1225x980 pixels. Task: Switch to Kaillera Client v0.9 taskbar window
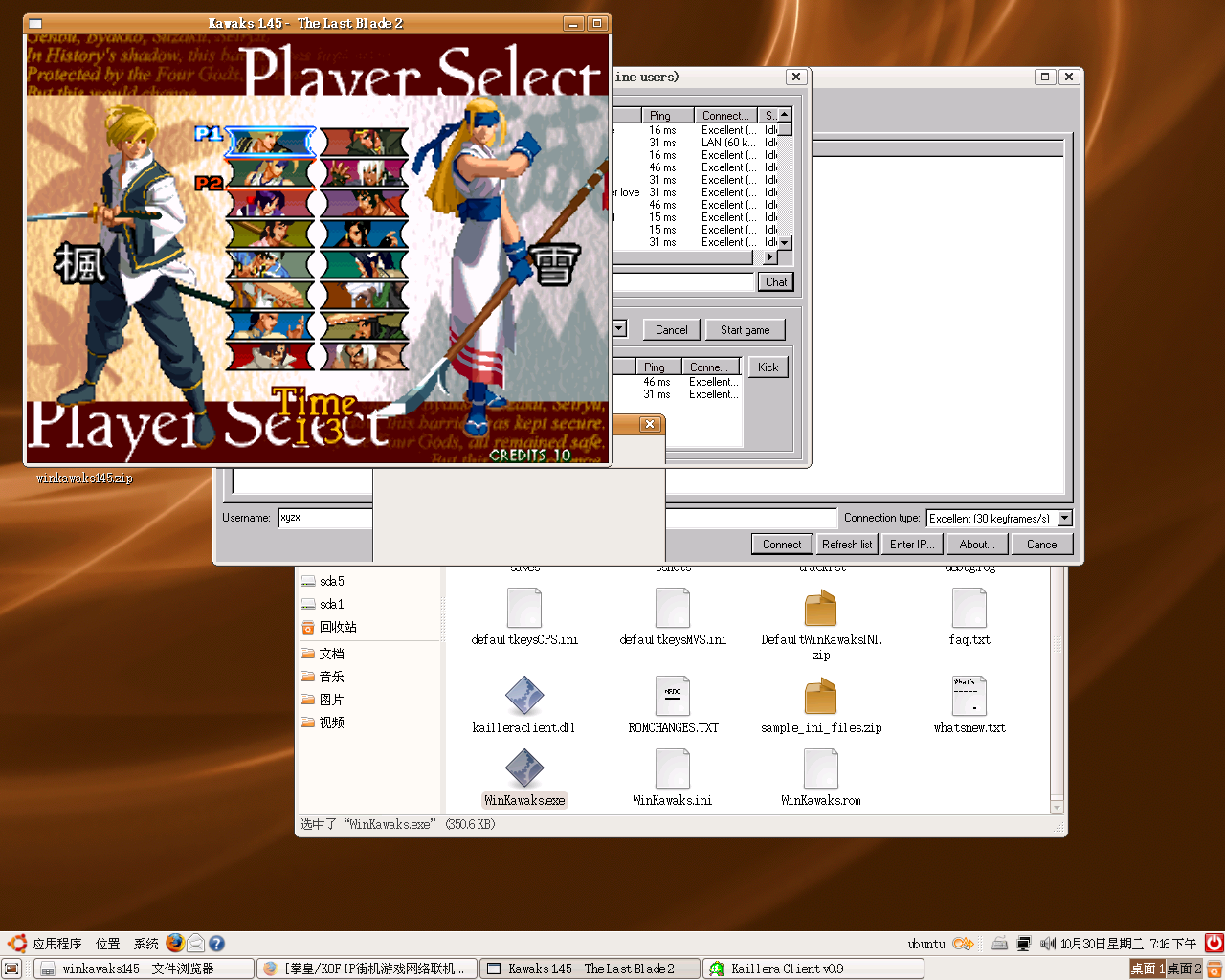point(813,969)
